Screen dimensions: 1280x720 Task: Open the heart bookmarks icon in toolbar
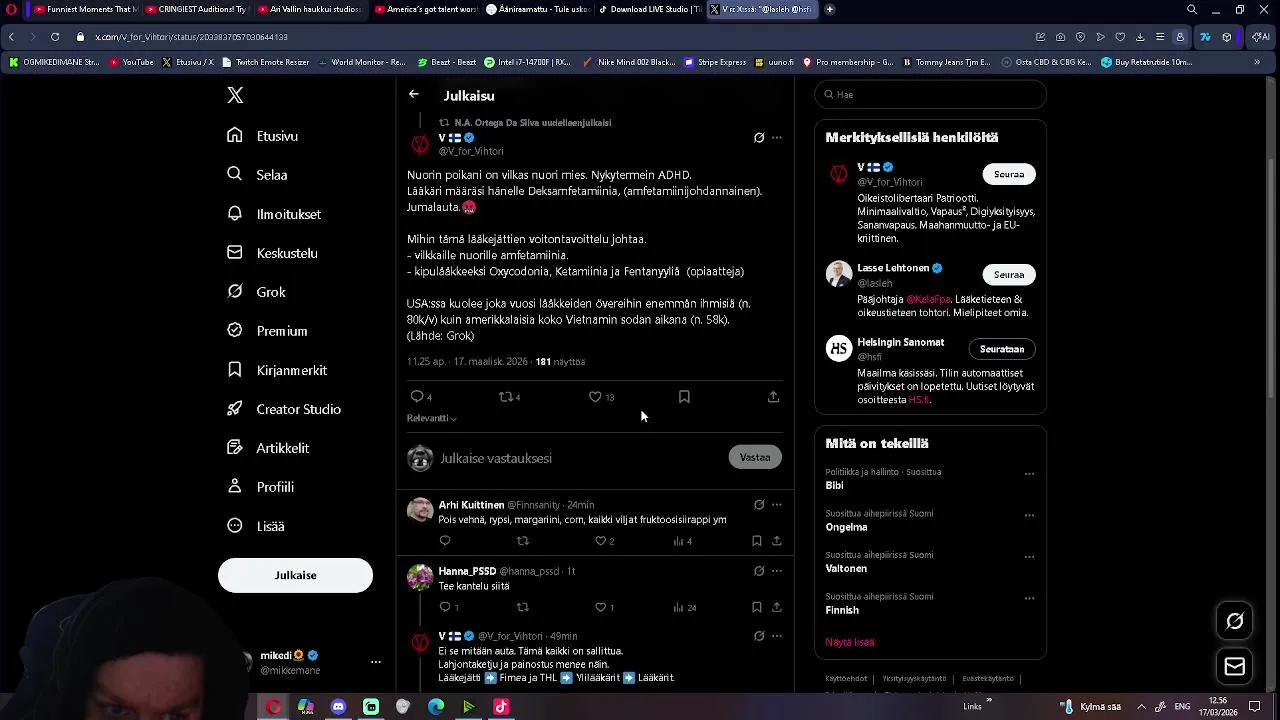(1120, 37)
